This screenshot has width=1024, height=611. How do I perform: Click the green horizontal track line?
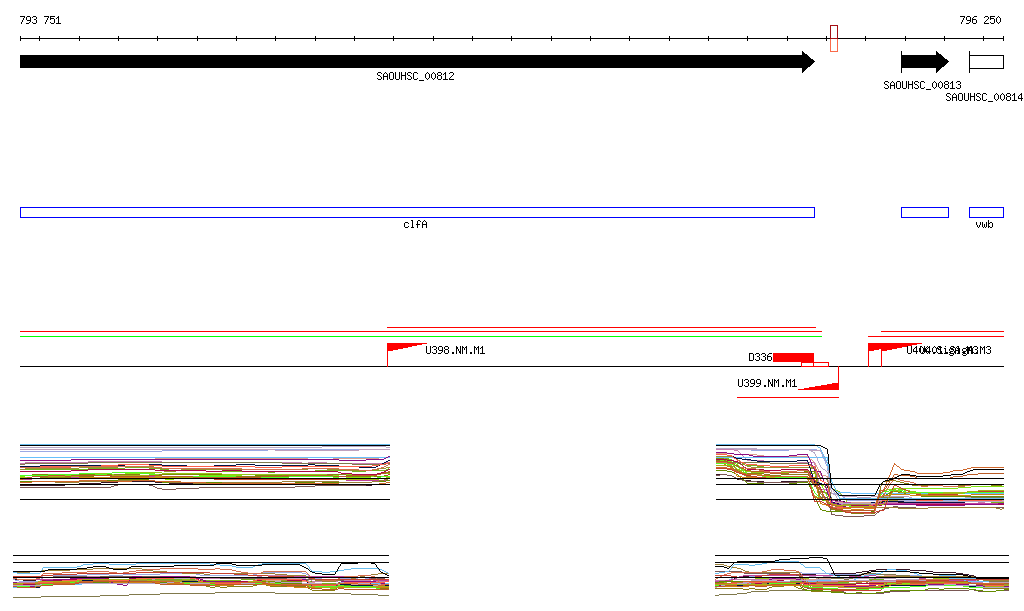coord(200,336)
